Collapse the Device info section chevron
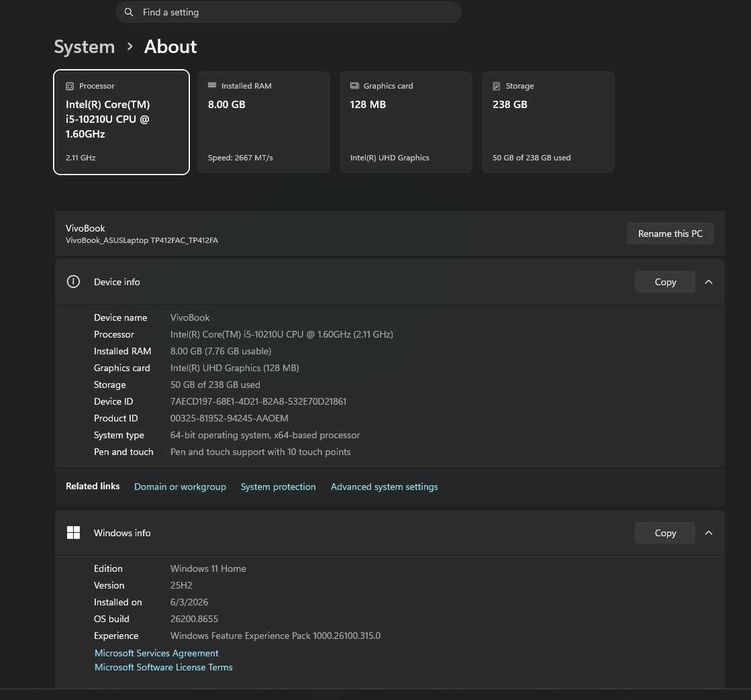751x700 pixels. tap(708, 282)
